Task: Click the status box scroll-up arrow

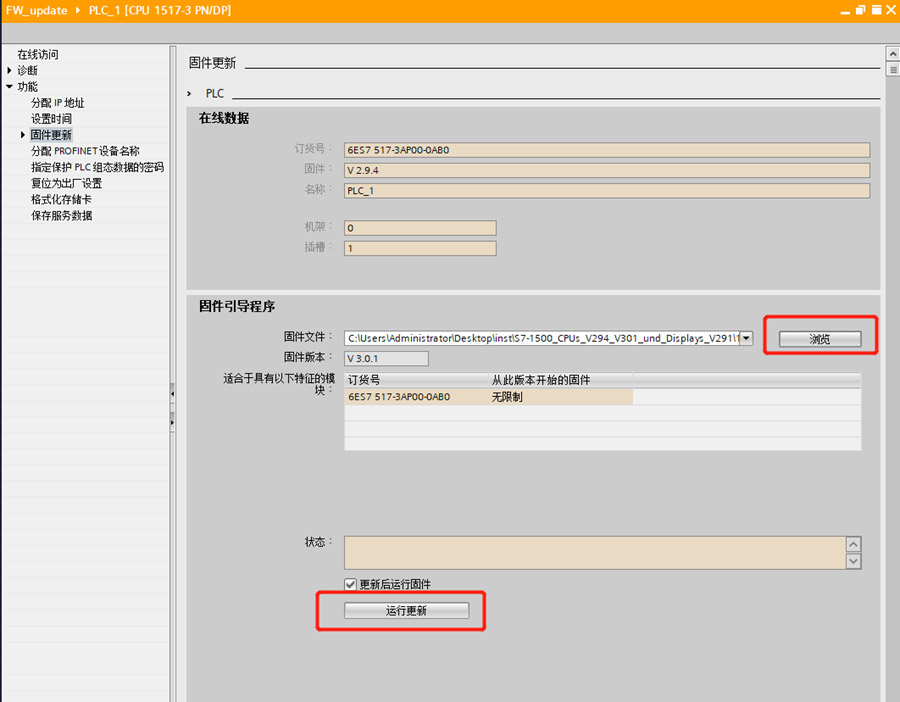Action: 853,544
